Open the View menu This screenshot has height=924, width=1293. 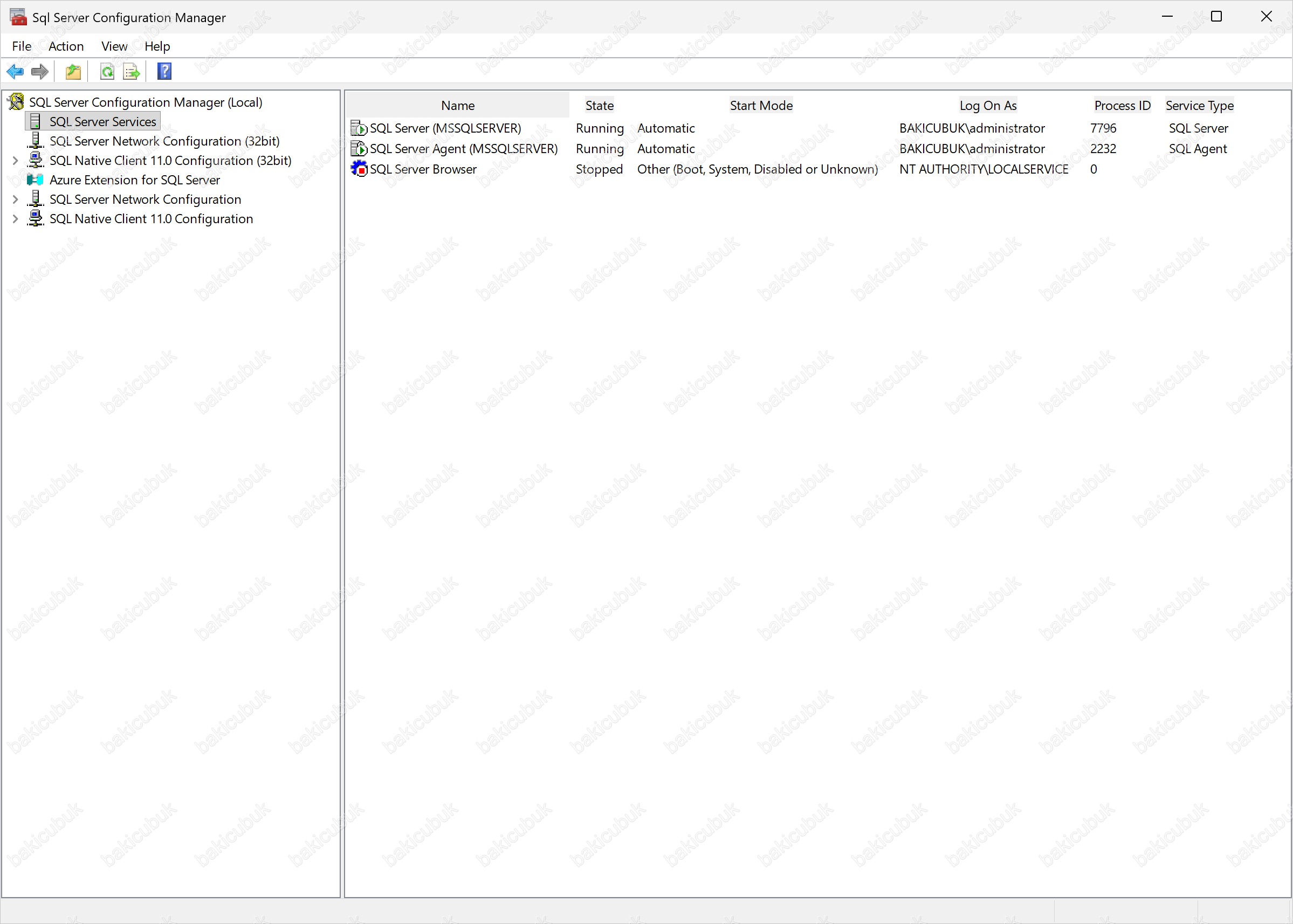pos(114,46)
